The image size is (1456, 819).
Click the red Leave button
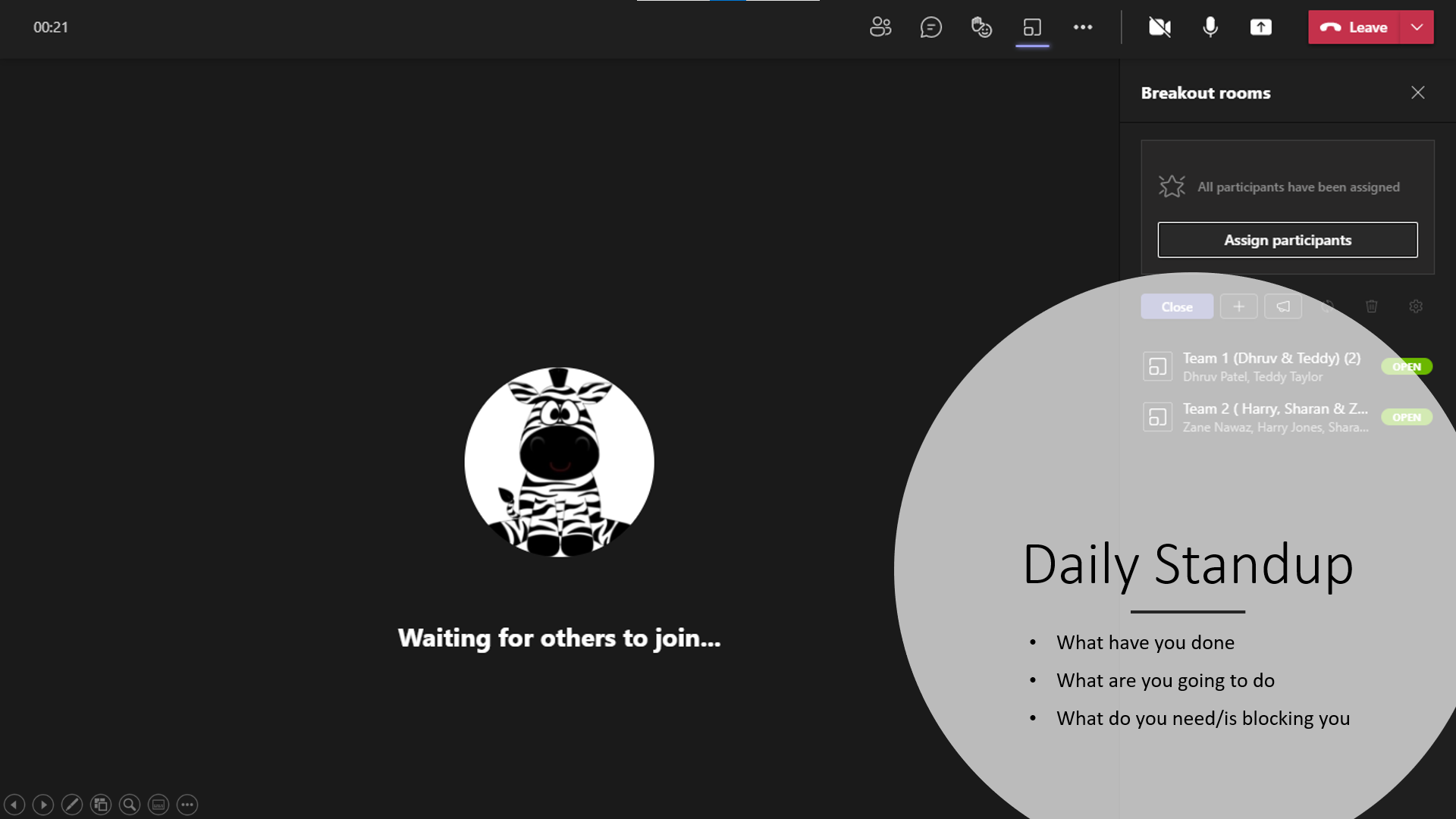pos(1354,27)
